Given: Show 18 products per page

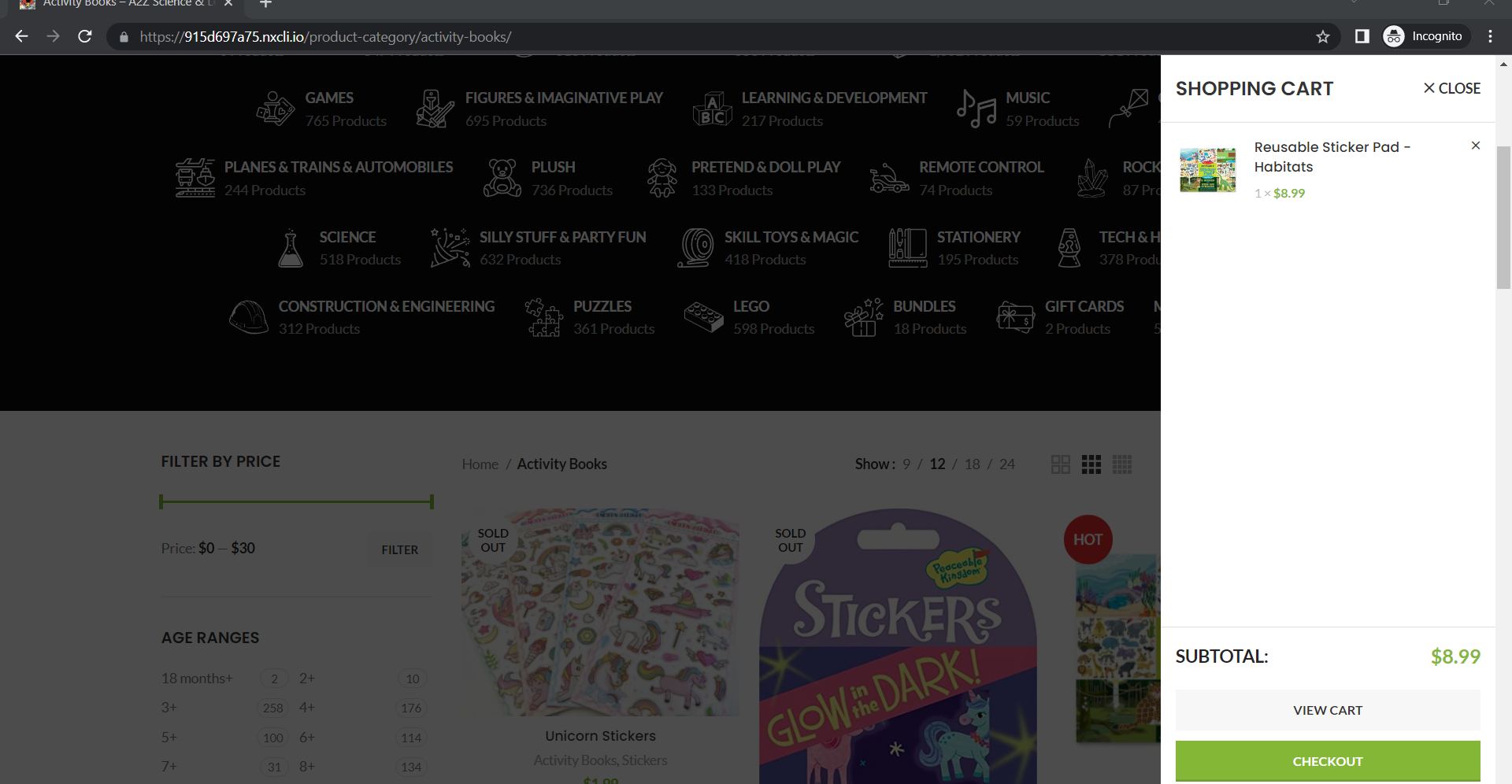Looking at the screenshot, I should point(973,464).
